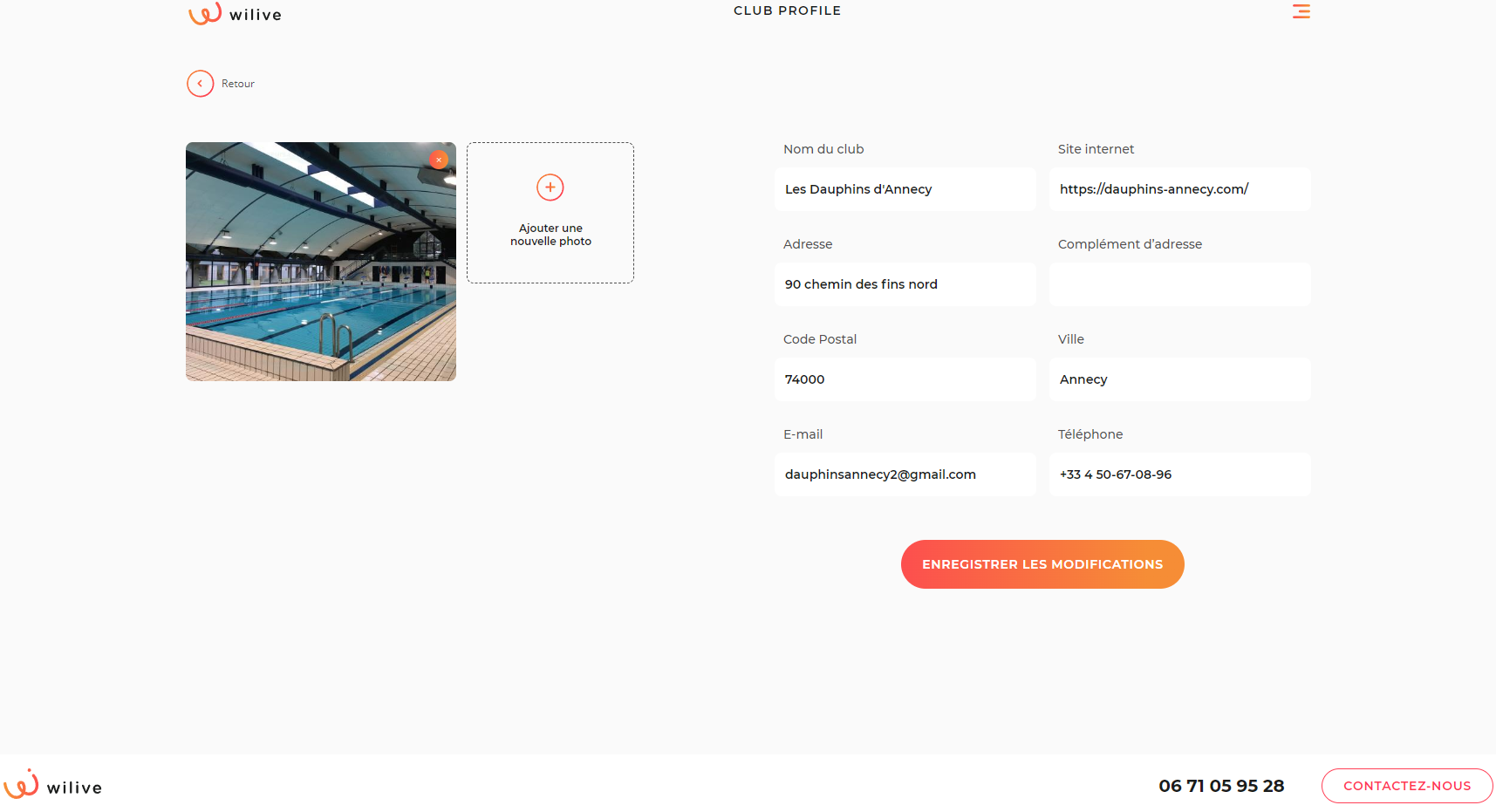Save with Enregistrer les modifications button
Image resolution: width=1496 pixels, height=812 pixels.
[1042, 564]
